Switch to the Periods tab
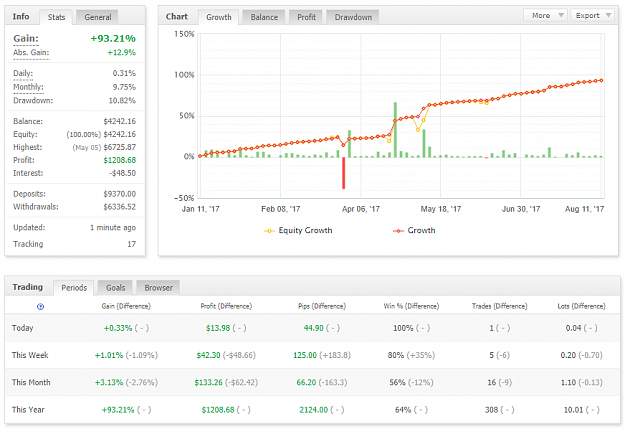Image resolution: width=625 pixels, height=429 pixels. point(74,288)
